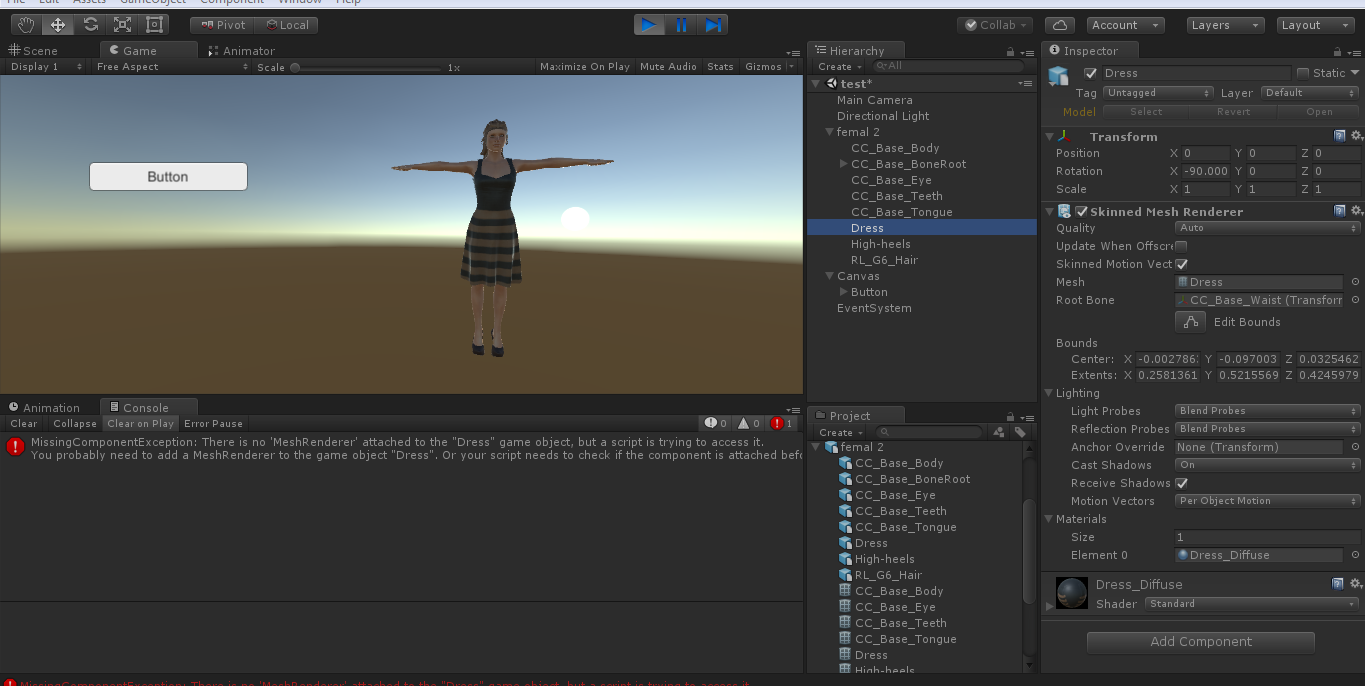The image size is (1365, 686).
Task: Click the Scale slider in Game view
Action: click(x=367, y=68)
